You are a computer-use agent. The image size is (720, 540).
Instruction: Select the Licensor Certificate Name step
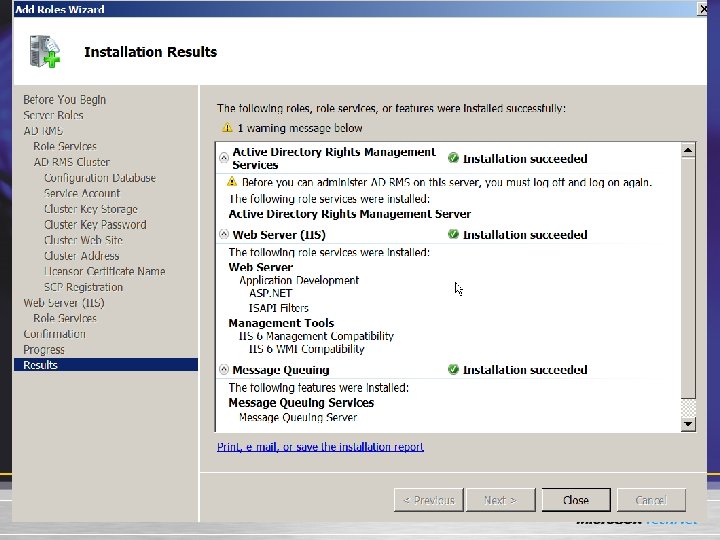tap(104, 271)
